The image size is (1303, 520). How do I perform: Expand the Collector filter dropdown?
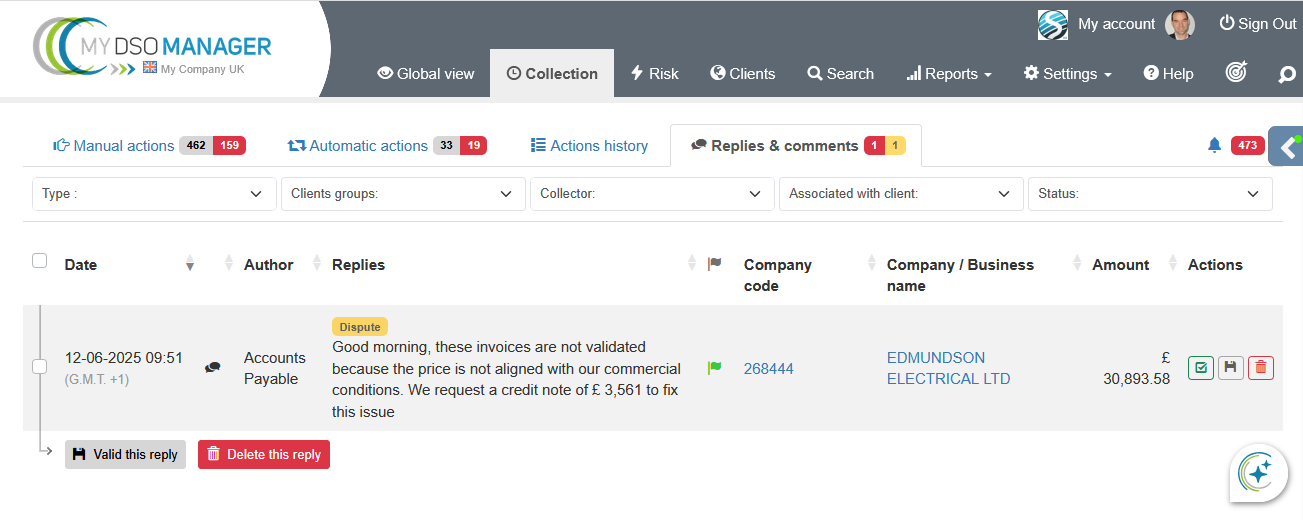(651, 194)
